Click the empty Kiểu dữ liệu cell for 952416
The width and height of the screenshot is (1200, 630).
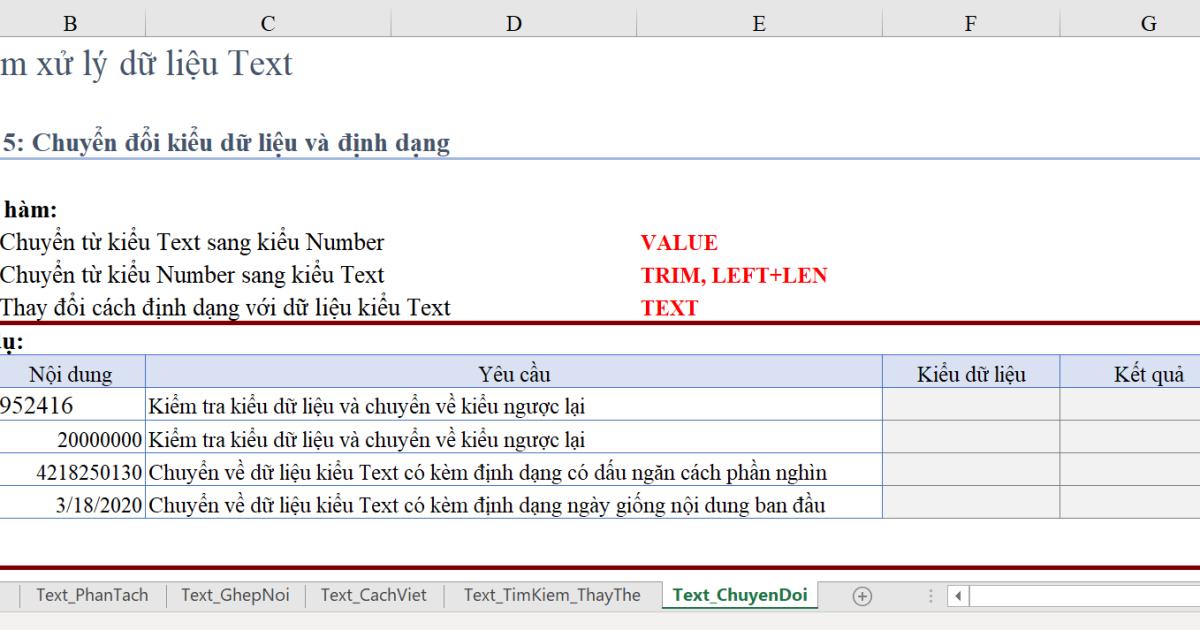pyautogui.click(x=970, y=406)
